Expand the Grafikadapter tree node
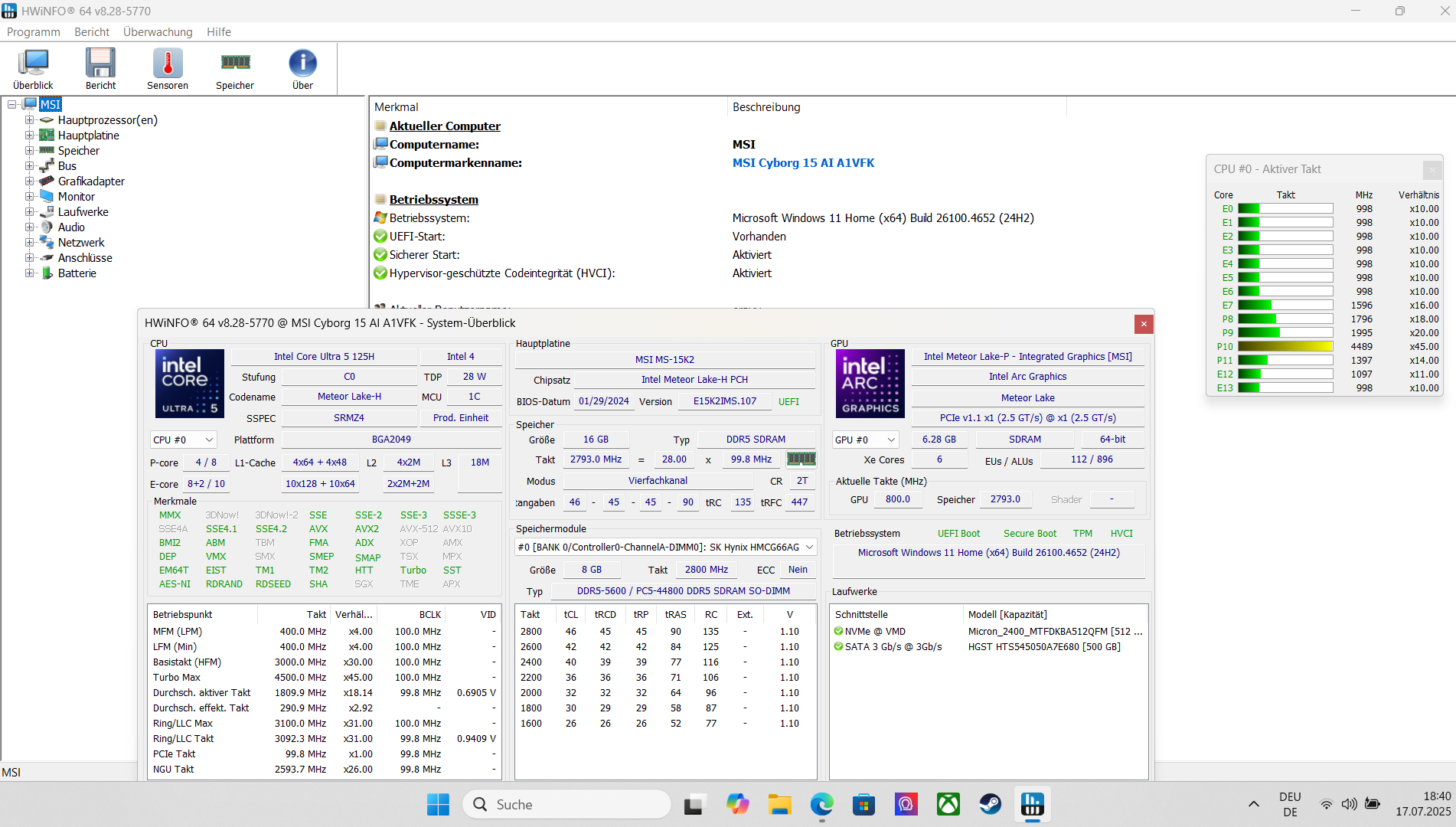 tap(29, 181)
